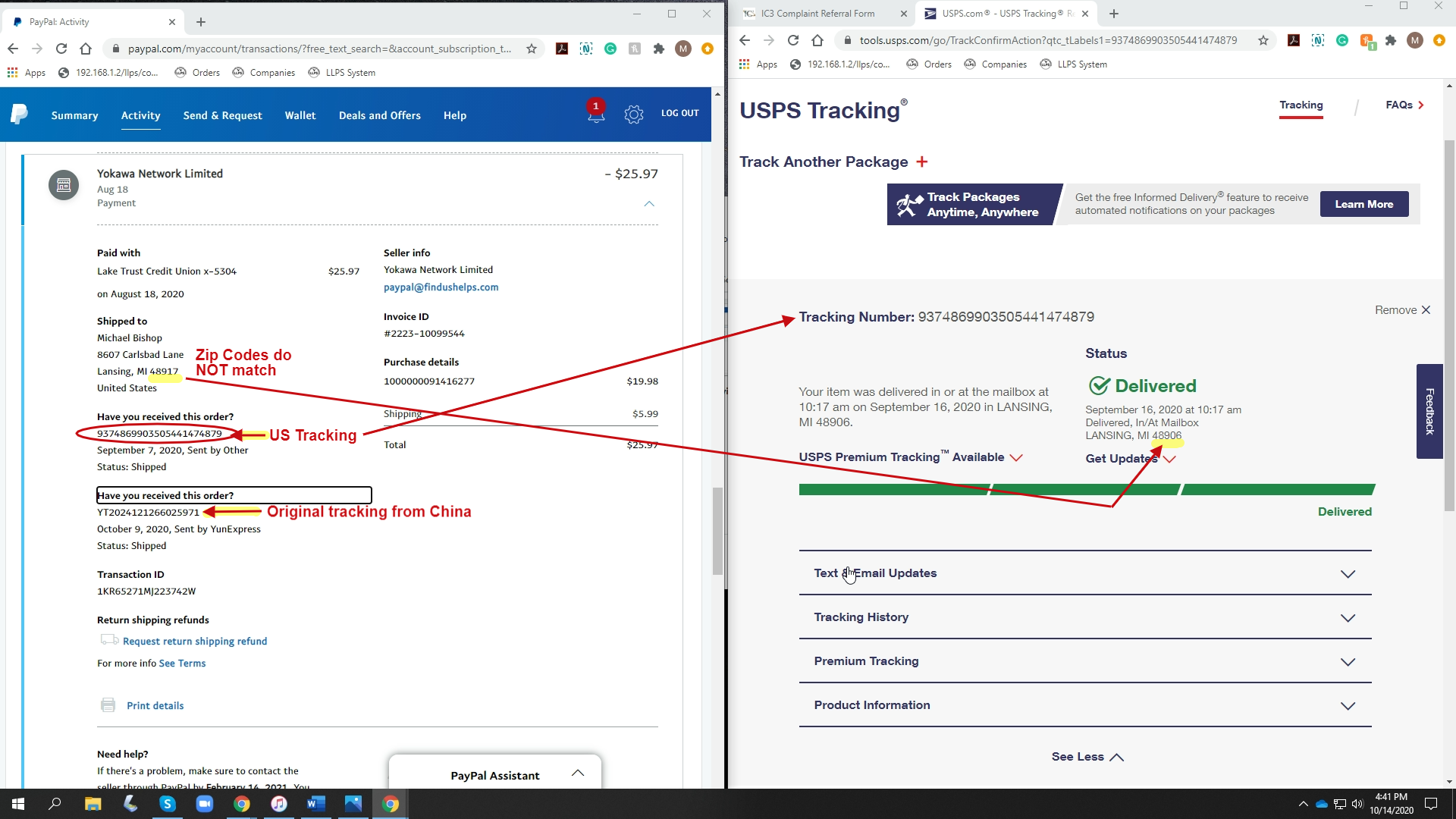Switch to the IC3 Complaint Referral Form tab
Screen dimensions: 1456x819
[x=817, y=14]
